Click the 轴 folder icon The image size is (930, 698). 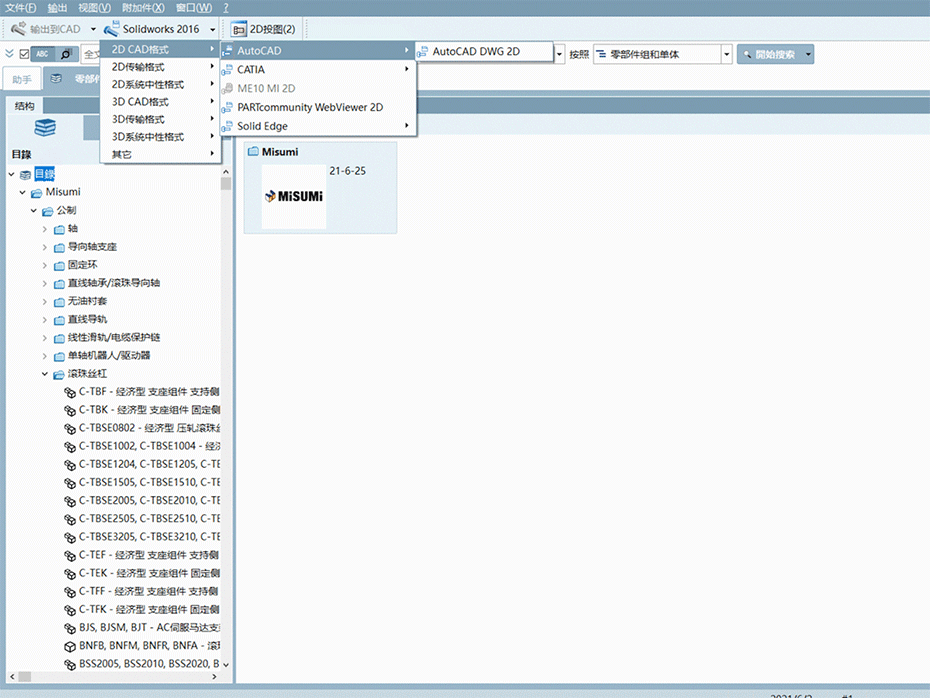(x=59, y=229)
